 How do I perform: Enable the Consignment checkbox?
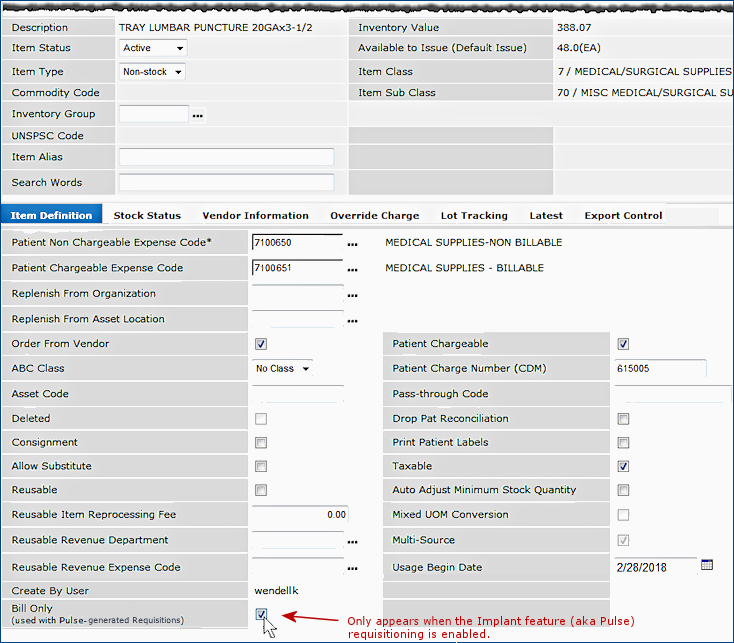tap(261, 443)
